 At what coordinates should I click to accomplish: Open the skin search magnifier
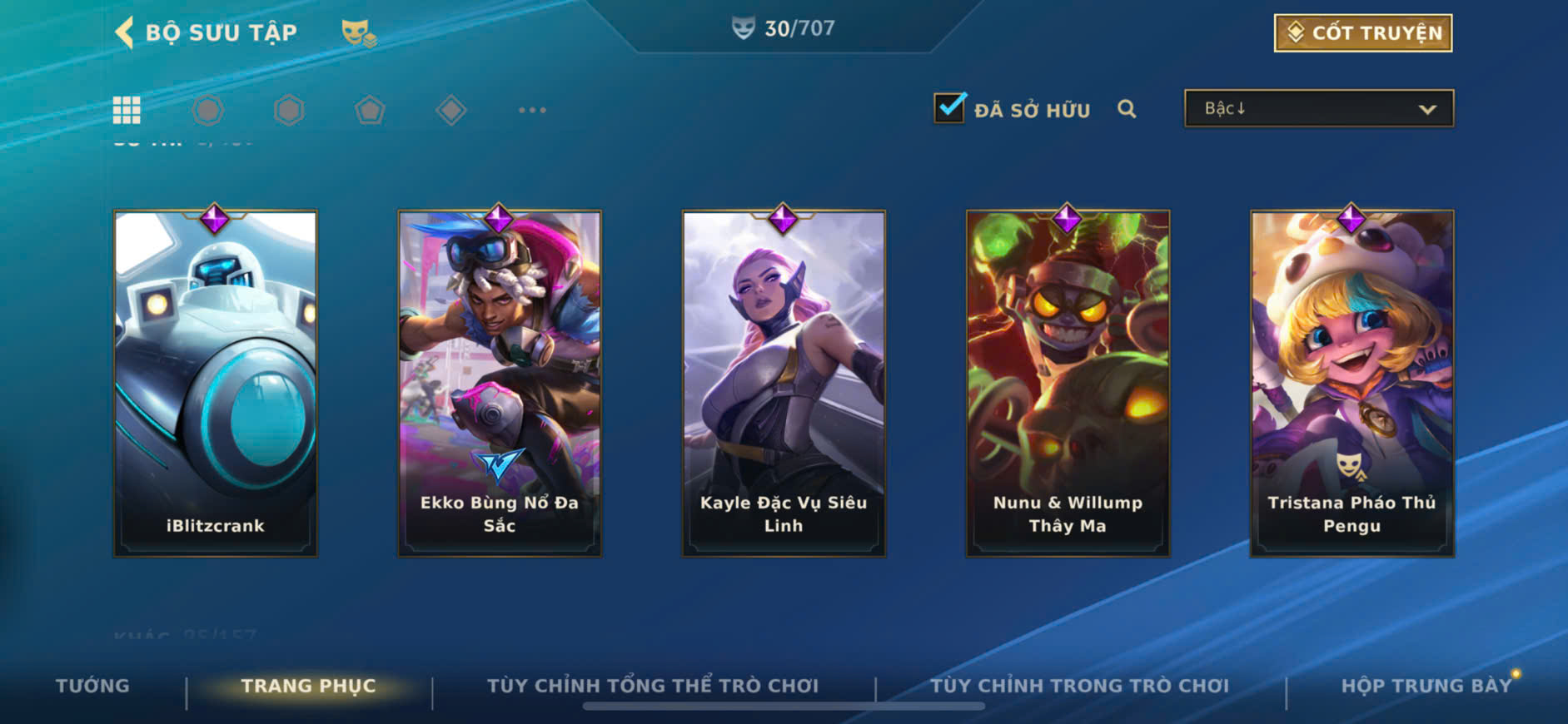tap(1127, 109)
